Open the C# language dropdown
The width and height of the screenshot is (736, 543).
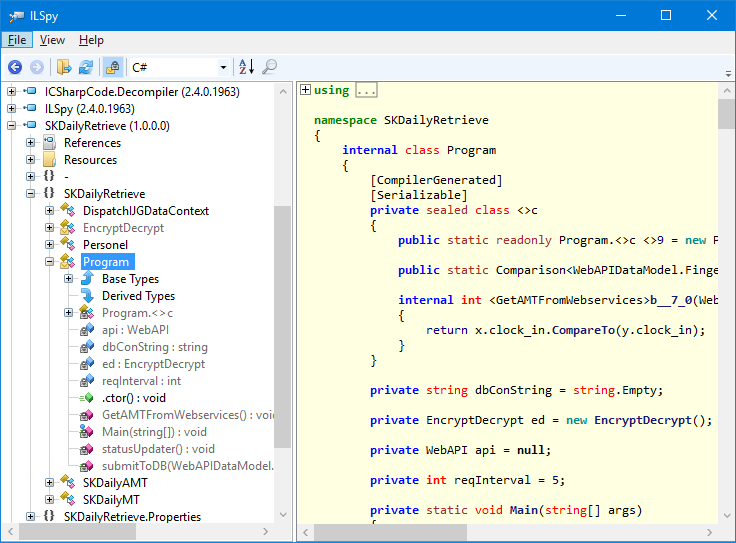pyautogui.click(x=223, y=68)
